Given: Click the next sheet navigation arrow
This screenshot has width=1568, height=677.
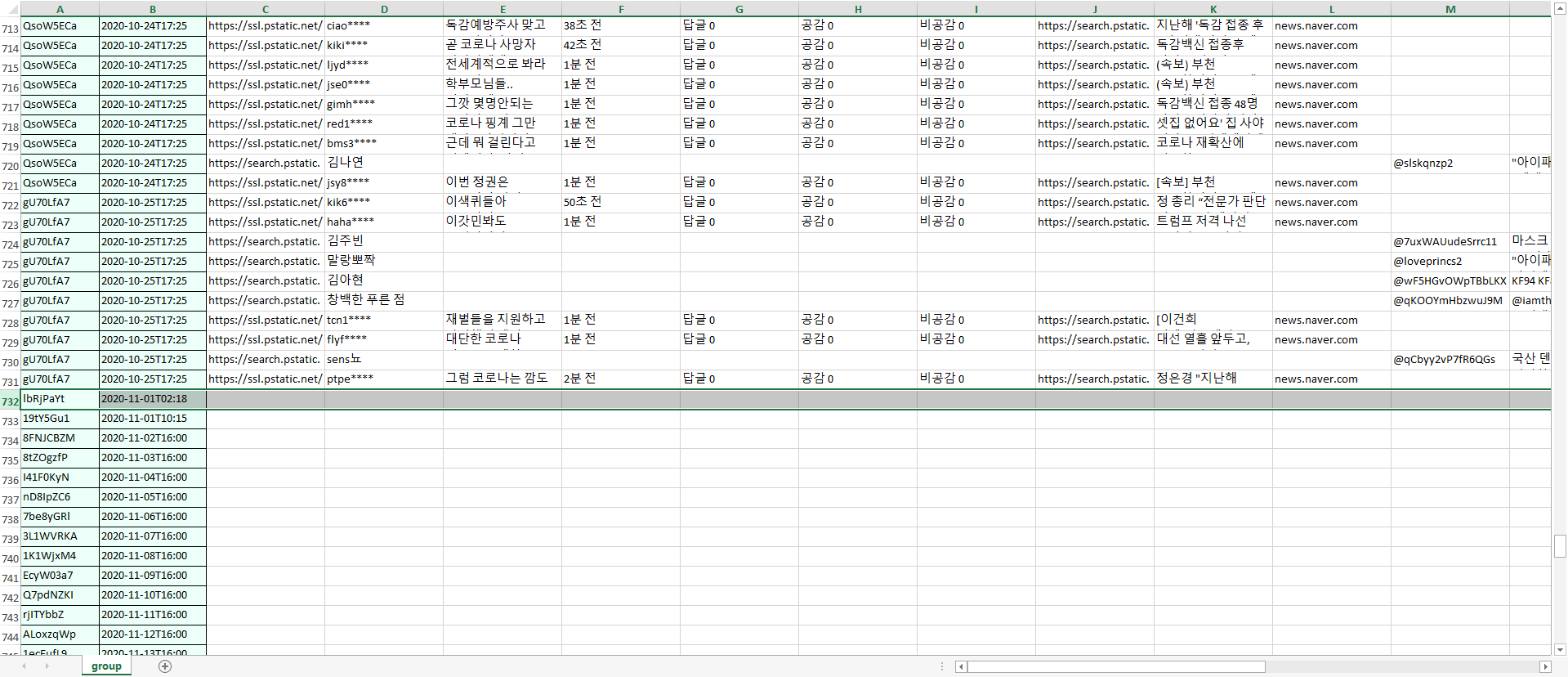Looking at the screenshot, I should coord(47,666).
